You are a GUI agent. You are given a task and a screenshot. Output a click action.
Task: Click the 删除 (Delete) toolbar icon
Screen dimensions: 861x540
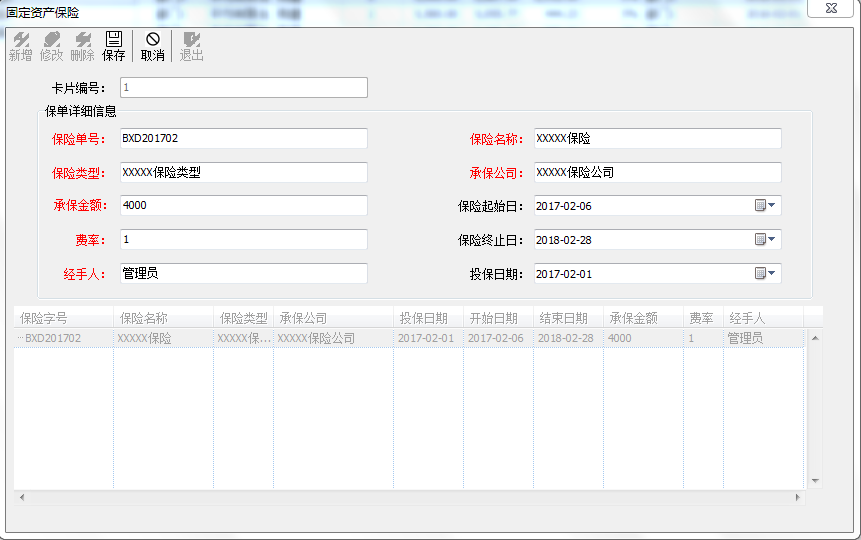[x=83, y=46]
